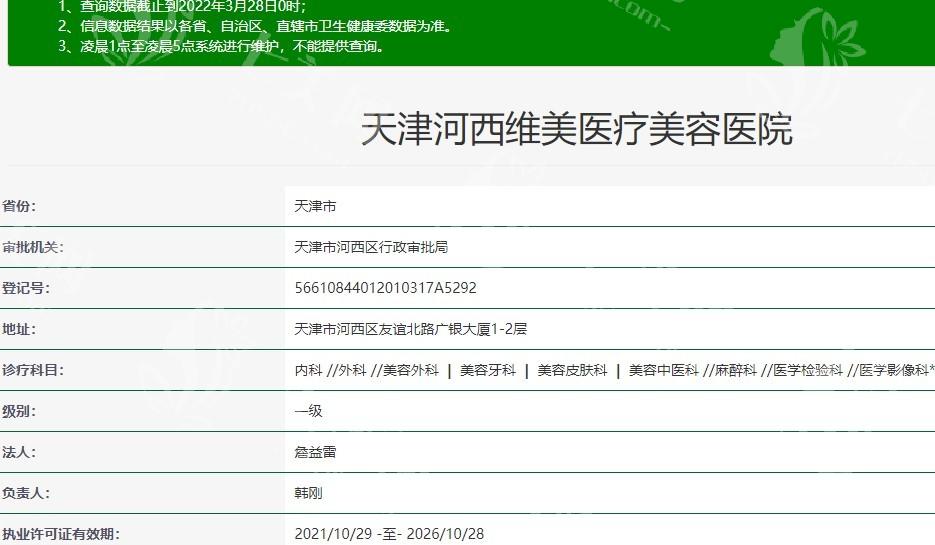The width and height of the screenshot is (935, 545).
Task: Click the 执业许可证有效期 label
Action: click(x=60, y=534)
